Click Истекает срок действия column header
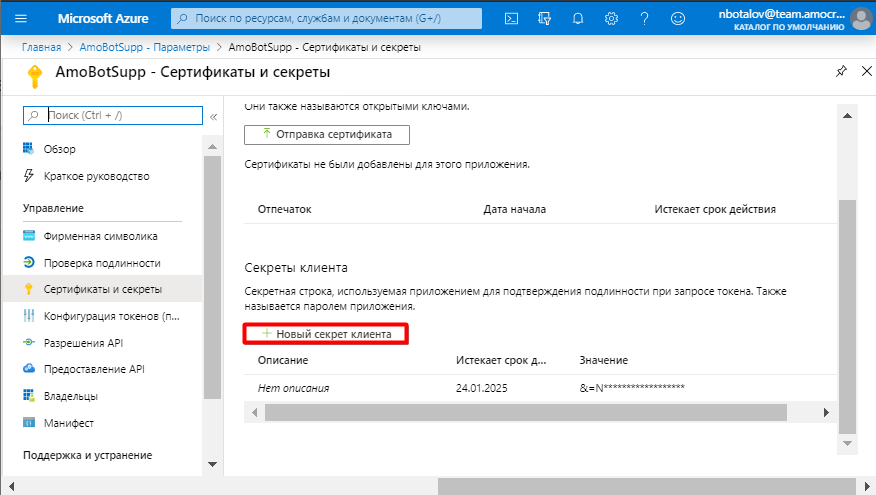The width and height of the screenshot is (876, 495). (x=715, y=209)
